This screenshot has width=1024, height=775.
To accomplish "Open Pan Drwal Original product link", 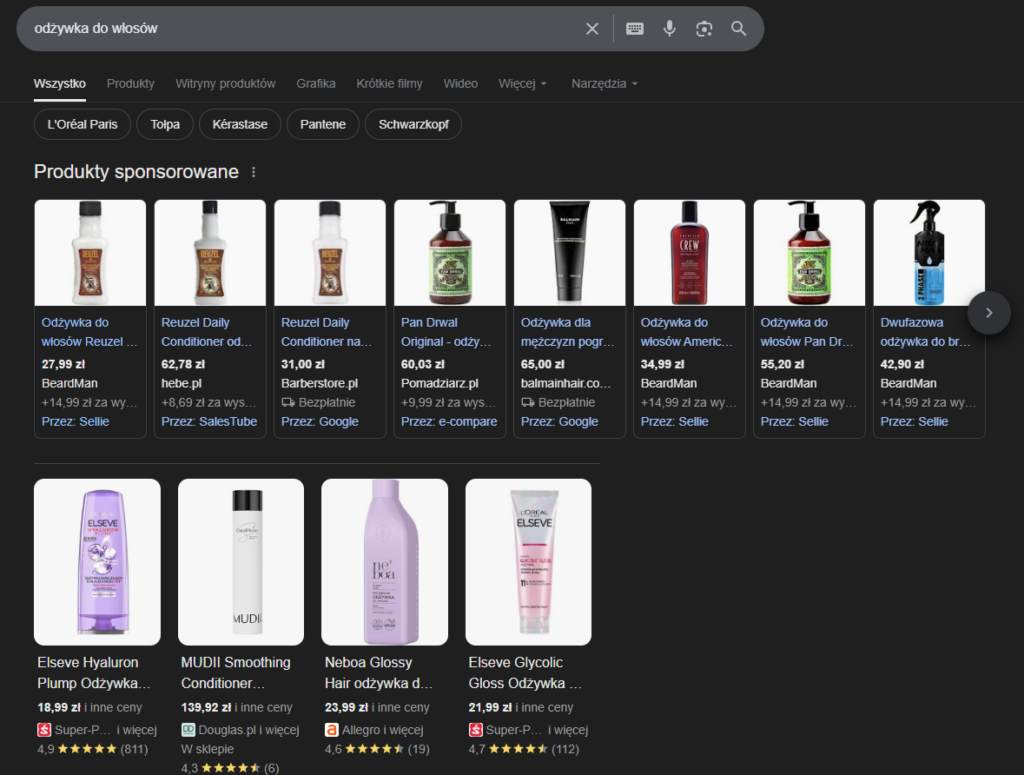I will 445,332.
